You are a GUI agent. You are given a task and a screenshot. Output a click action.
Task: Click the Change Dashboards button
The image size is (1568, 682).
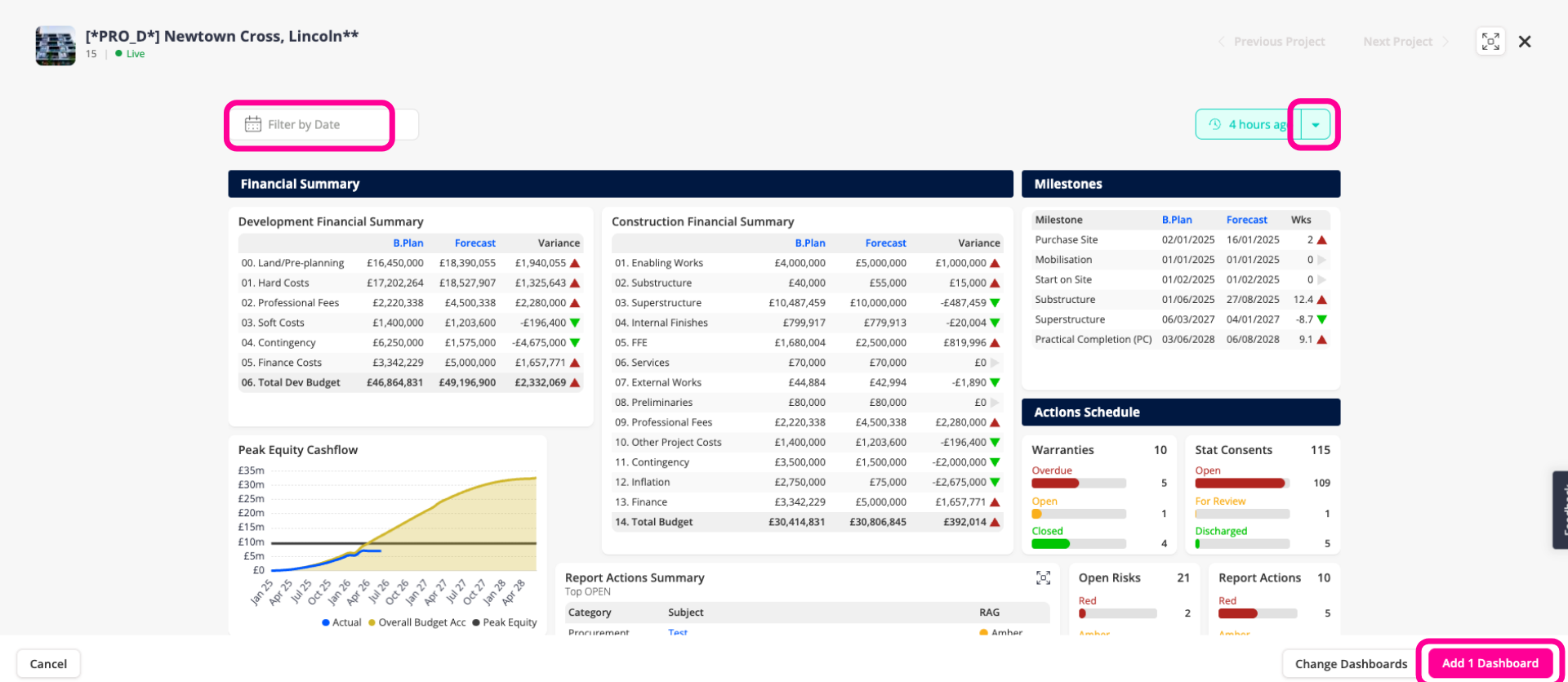pos(1351,664)
